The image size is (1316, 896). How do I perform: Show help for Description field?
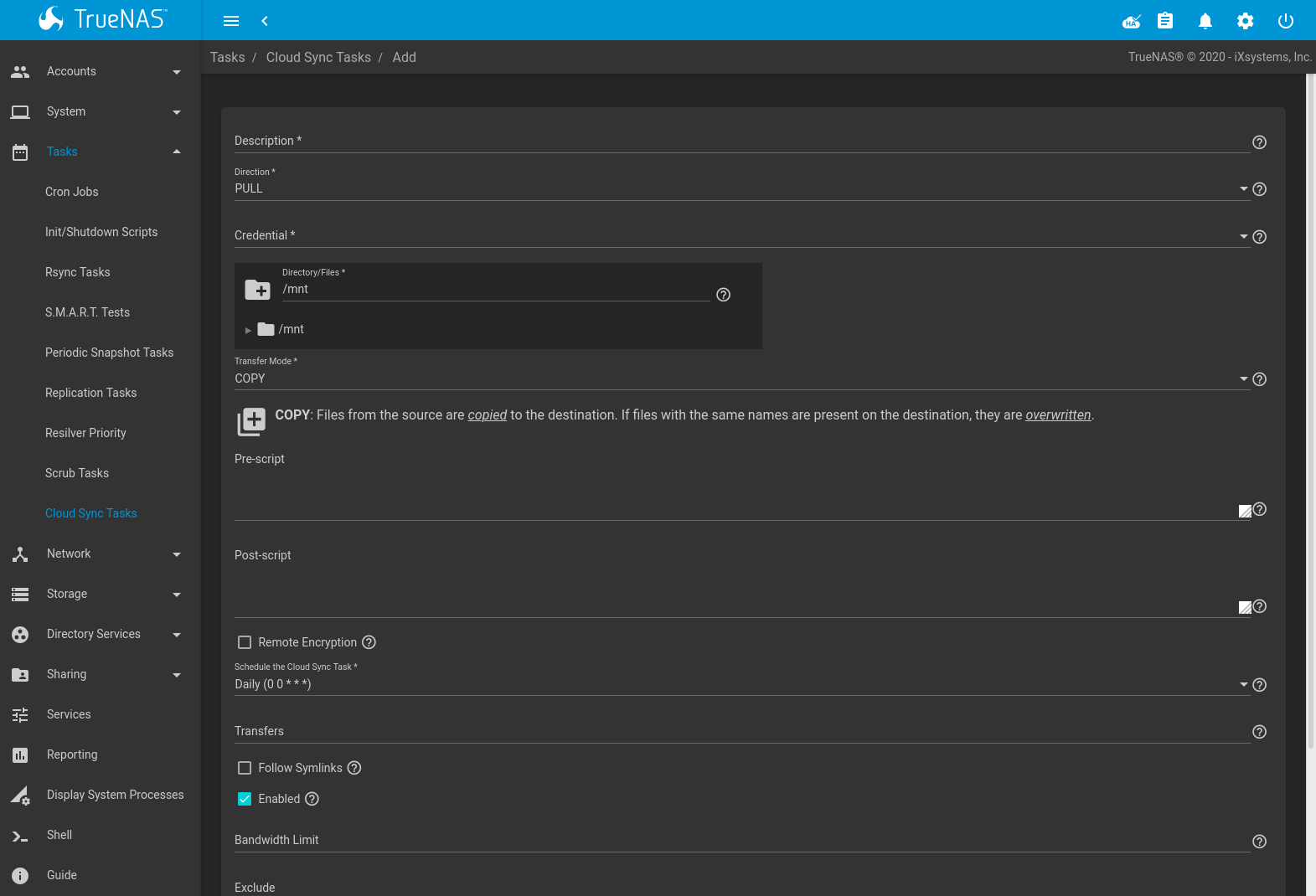pos(1259,142)
